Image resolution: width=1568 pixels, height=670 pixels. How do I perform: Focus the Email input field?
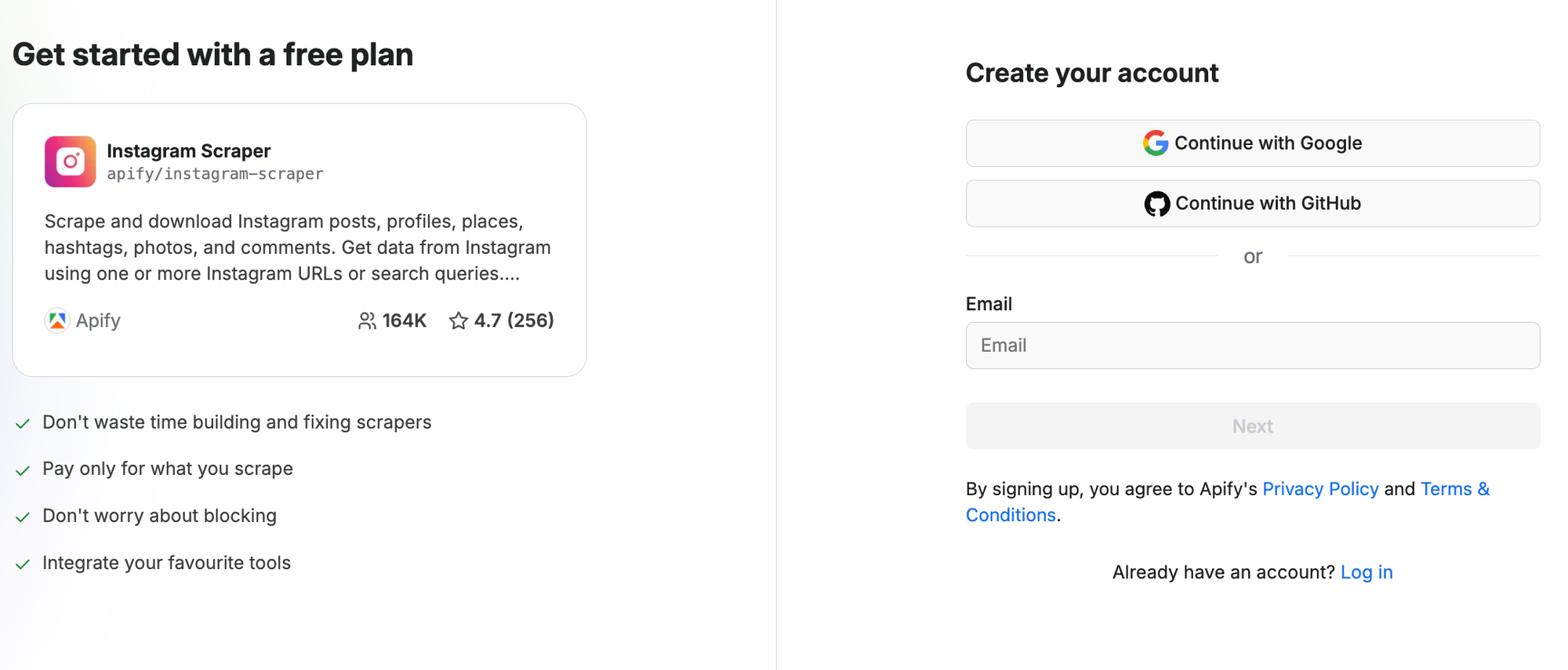[1252, 346]
